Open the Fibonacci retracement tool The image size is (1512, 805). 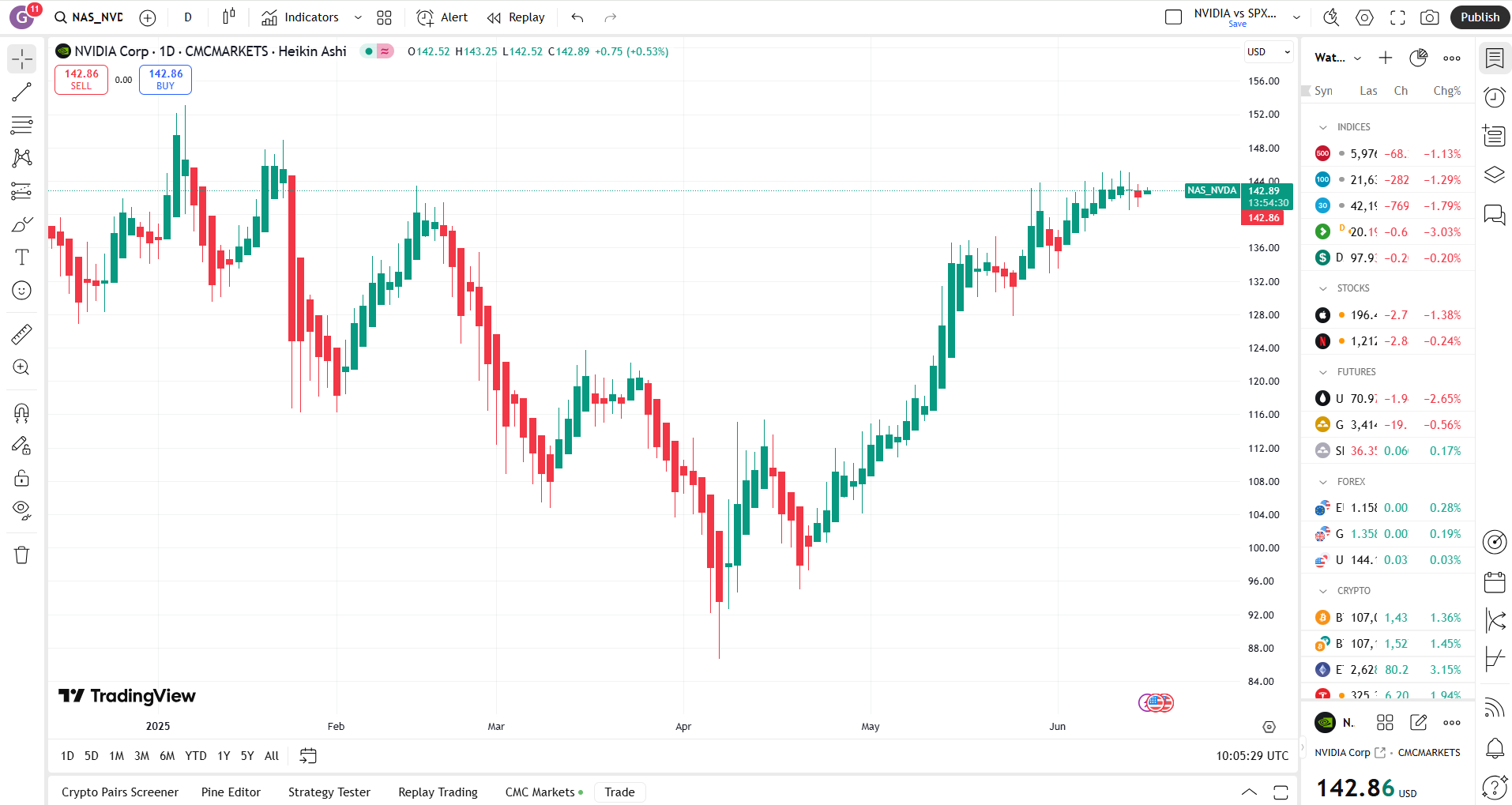click(x=22, y=125)
